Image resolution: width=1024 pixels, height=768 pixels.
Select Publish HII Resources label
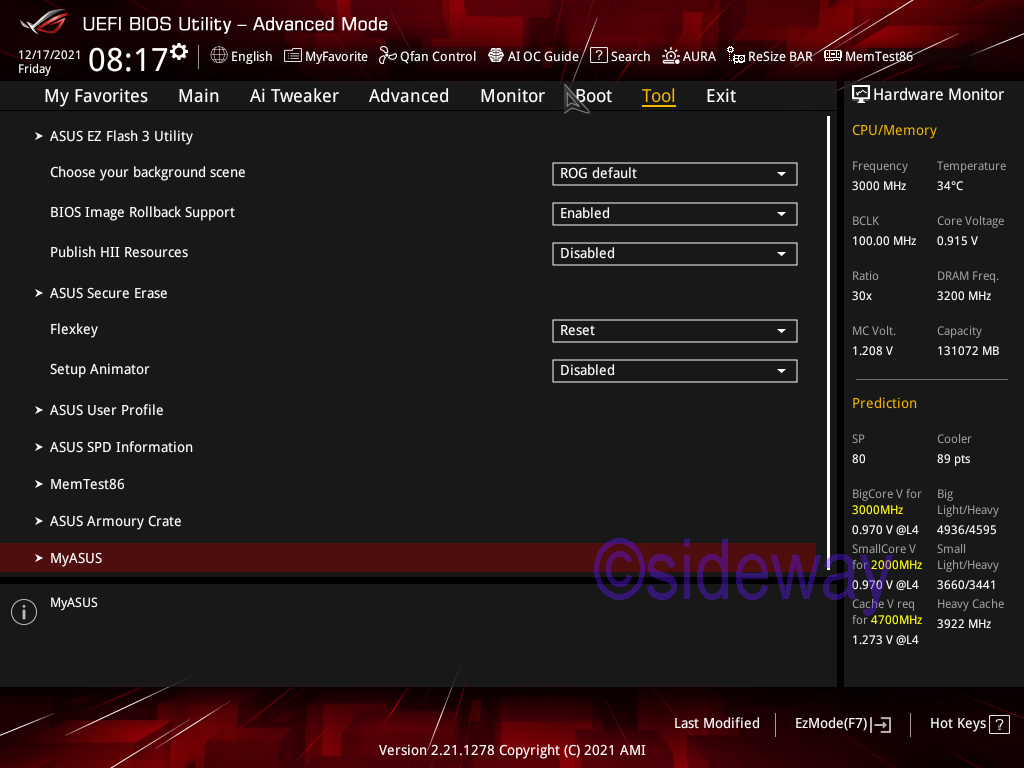click(x=119, y=252)
